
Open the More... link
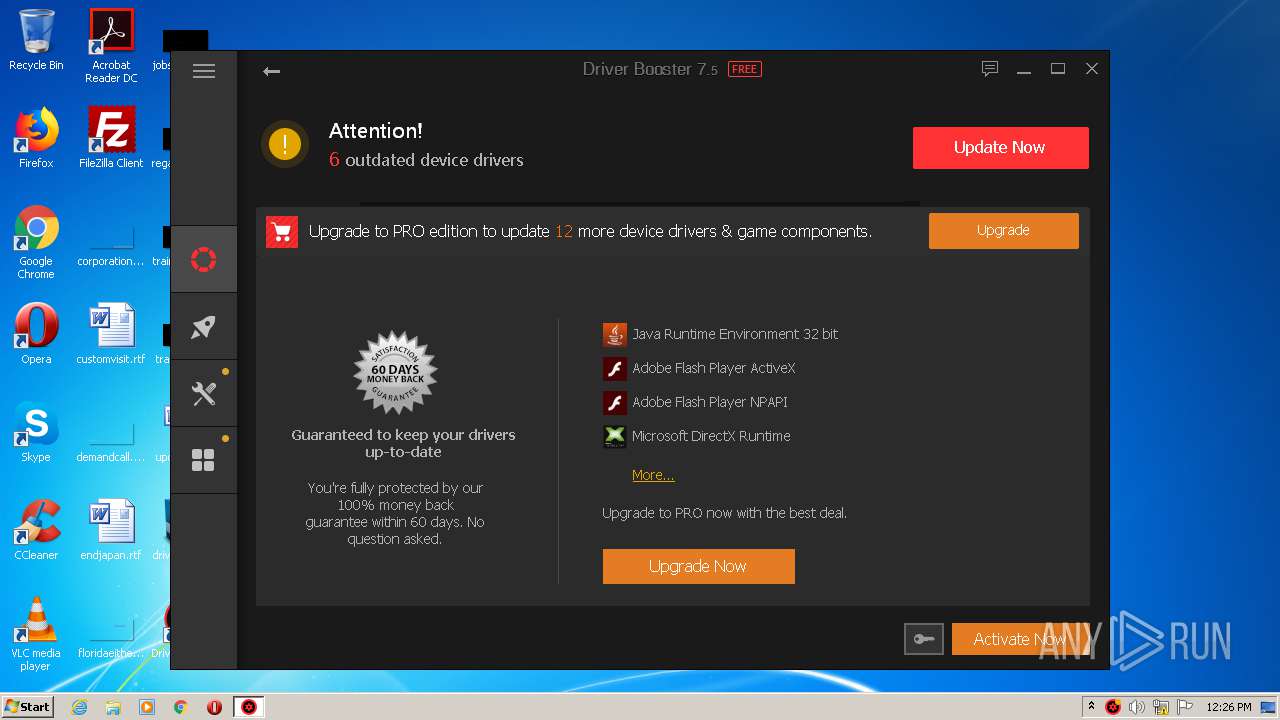tap(653, 475)
